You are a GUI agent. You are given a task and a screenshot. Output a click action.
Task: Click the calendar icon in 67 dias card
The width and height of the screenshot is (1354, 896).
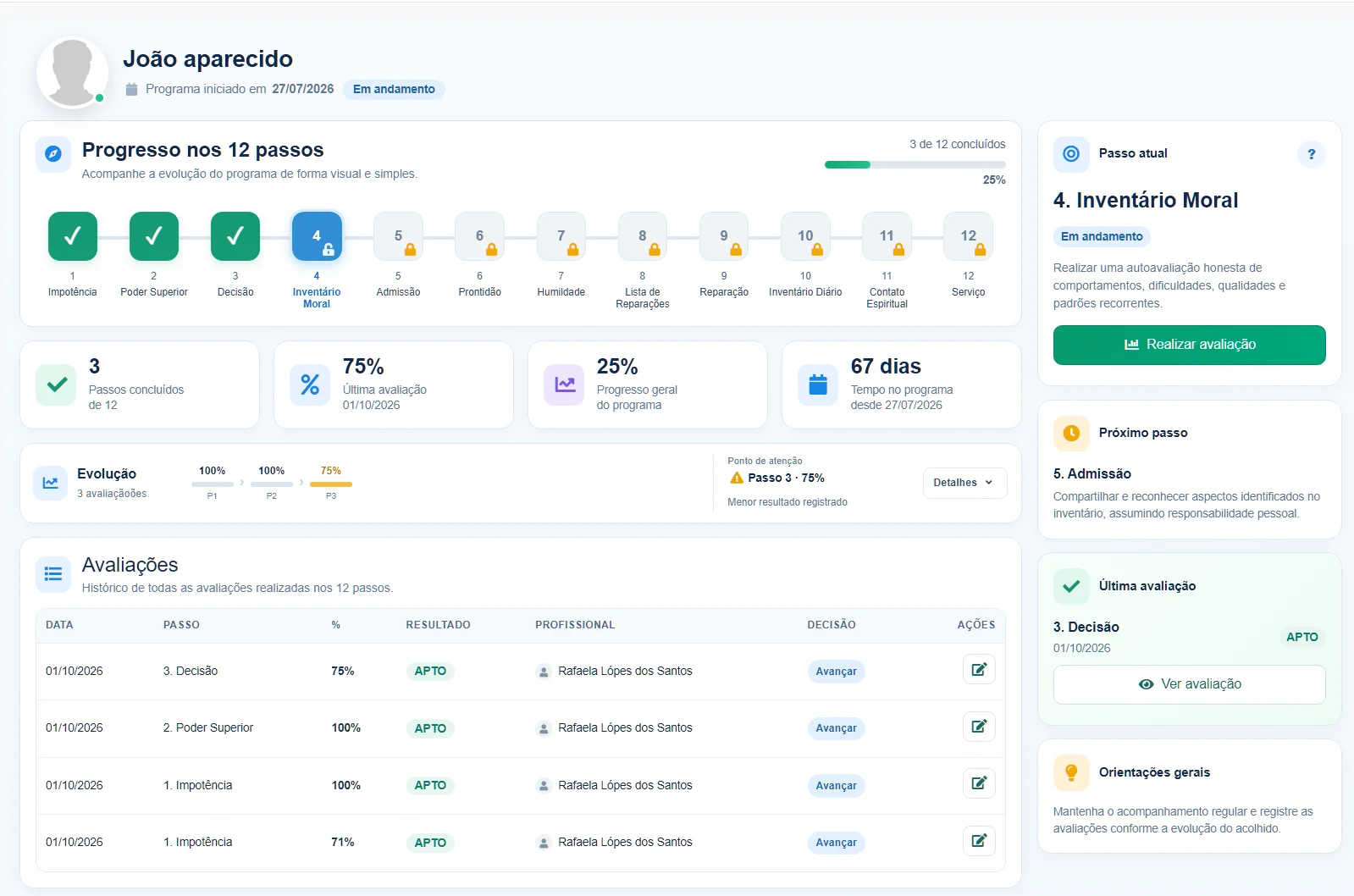(x=818, y=384)
